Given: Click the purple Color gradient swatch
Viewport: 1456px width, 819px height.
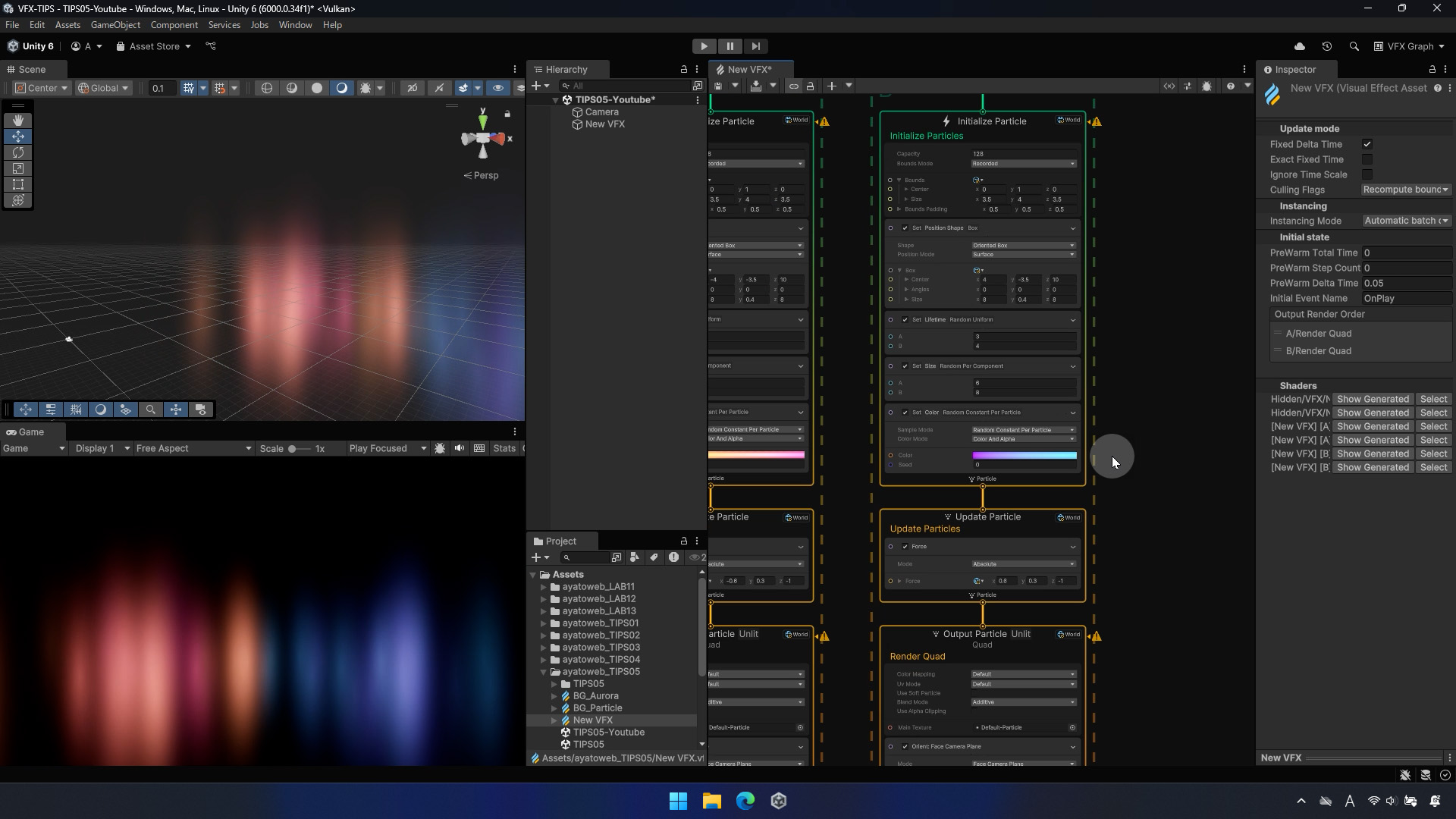Looking at the screenshot, I should [1024, 456].
